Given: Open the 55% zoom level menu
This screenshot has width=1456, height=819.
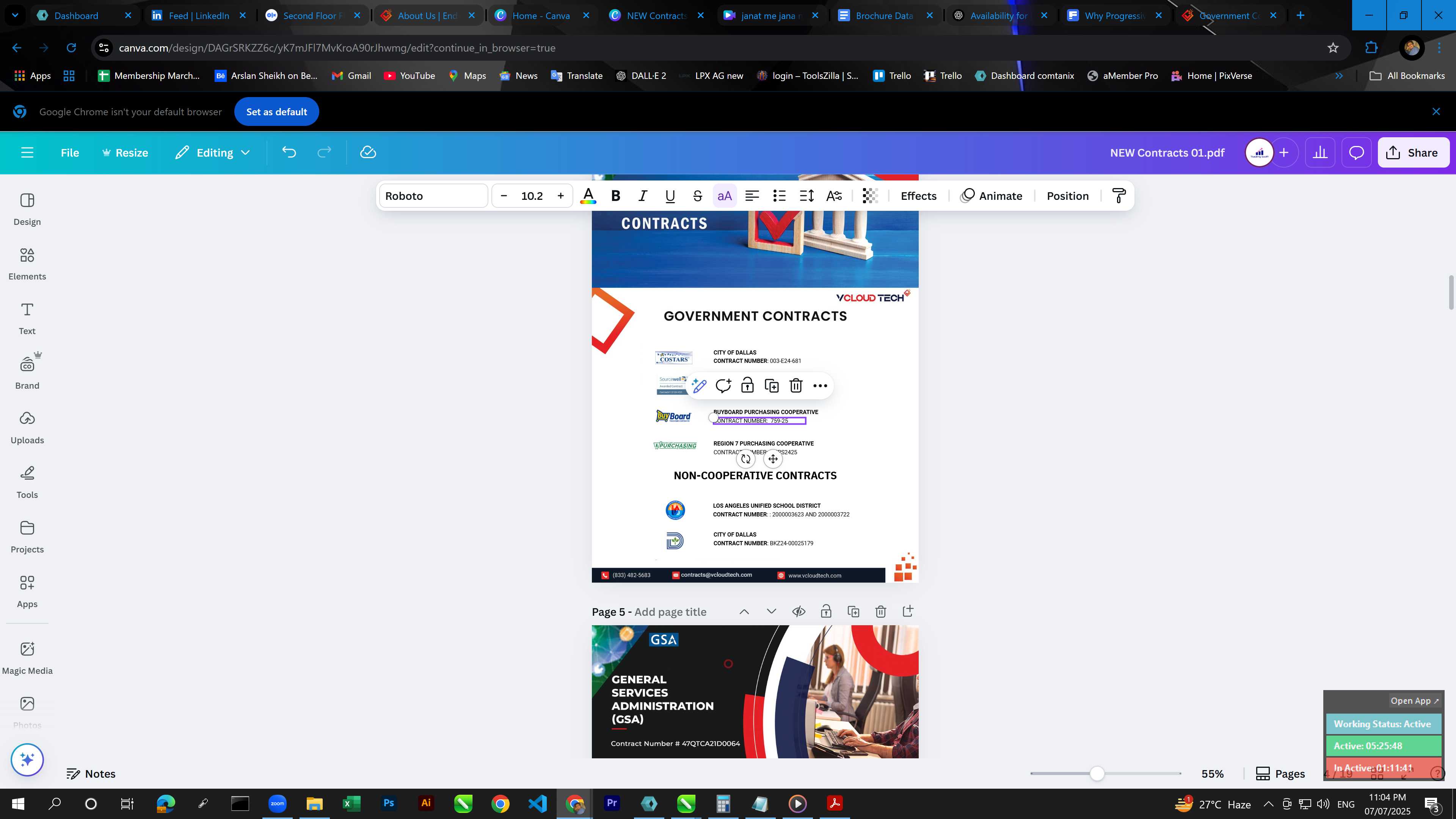Looking at the screenshot, I should [1213, 774].
